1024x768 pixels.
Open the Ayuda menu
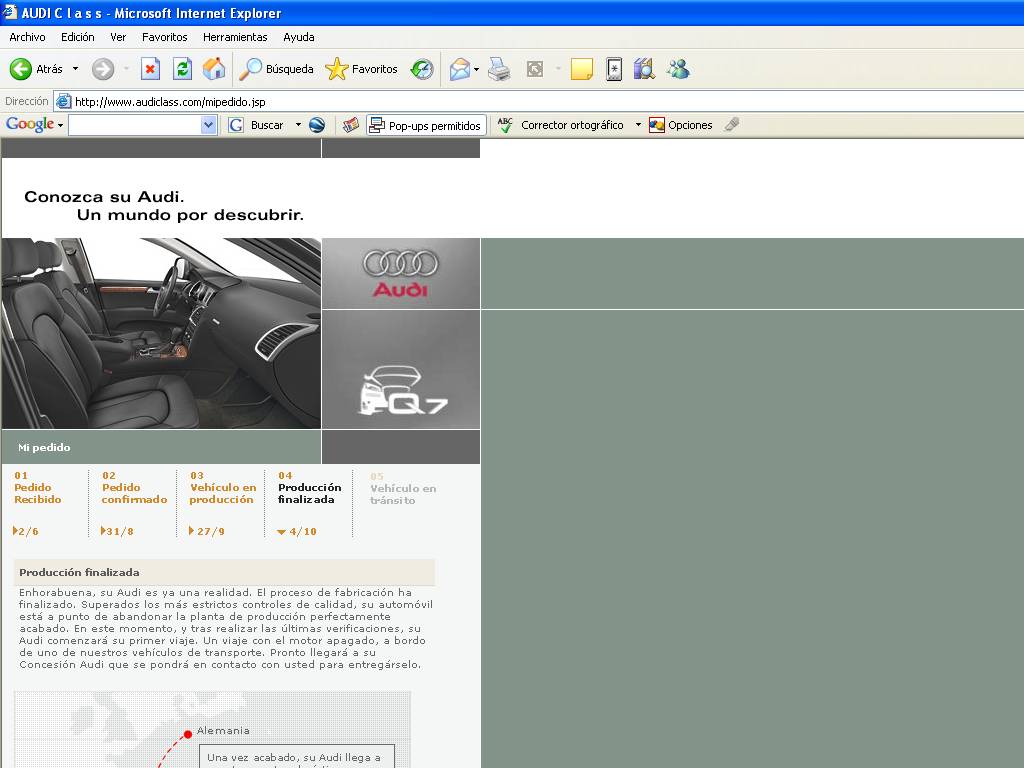[299, 37]
